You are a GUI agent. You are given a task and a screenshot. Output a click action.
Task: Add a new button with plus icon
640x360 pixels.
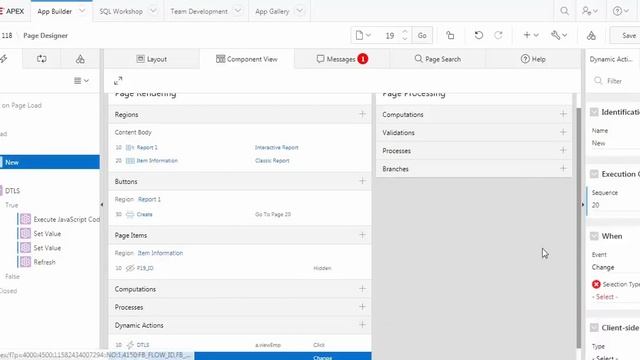pyautogui.click(x=362, y=181)
